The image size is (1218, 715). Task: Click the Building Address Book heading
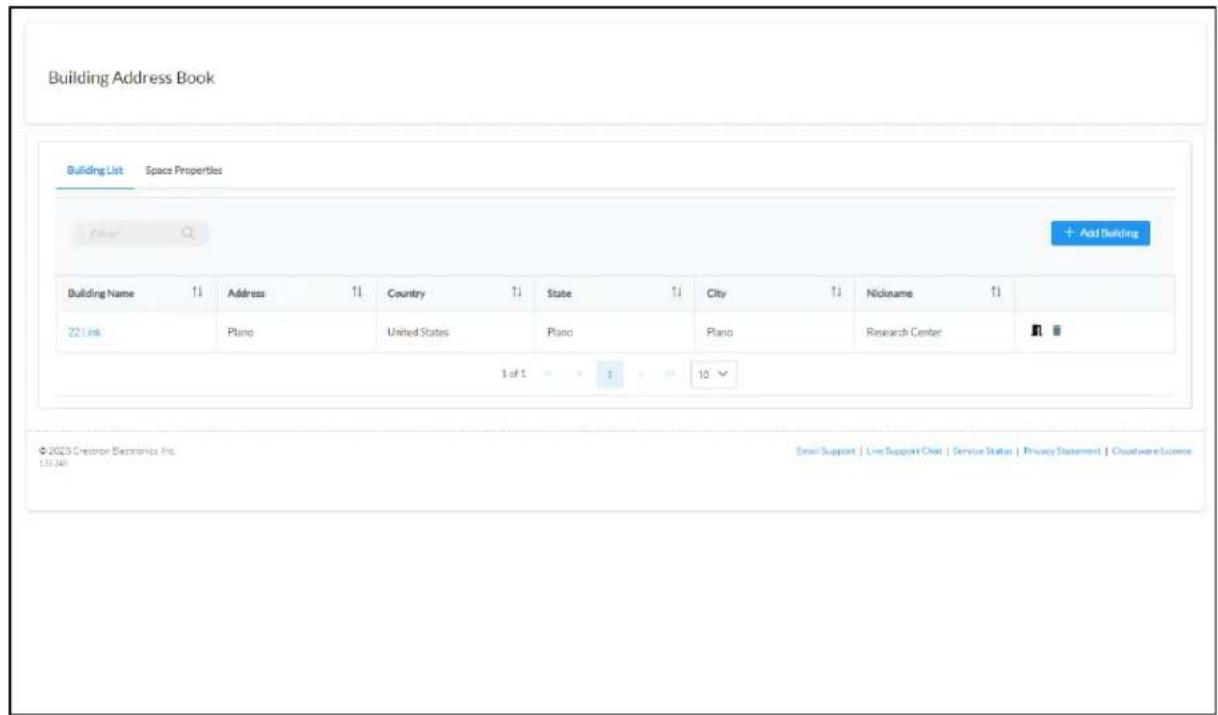click(131, 78)
